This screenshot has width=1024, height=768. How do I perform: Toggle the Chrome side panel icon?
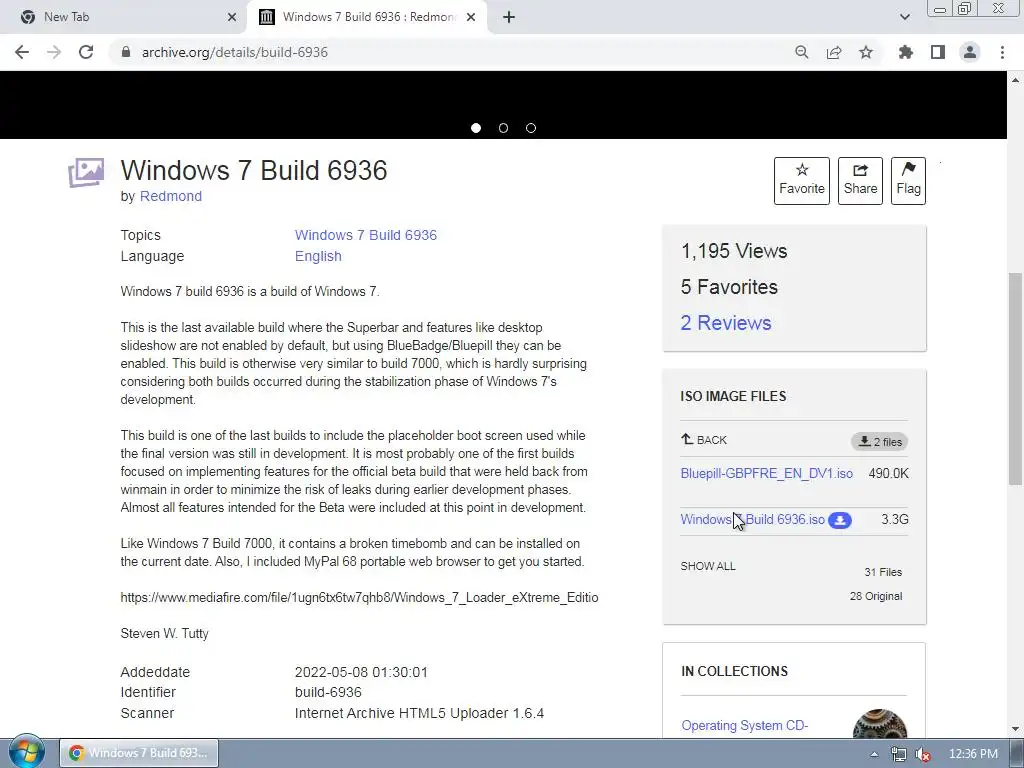pyautogui.click(x=938, y=52)
